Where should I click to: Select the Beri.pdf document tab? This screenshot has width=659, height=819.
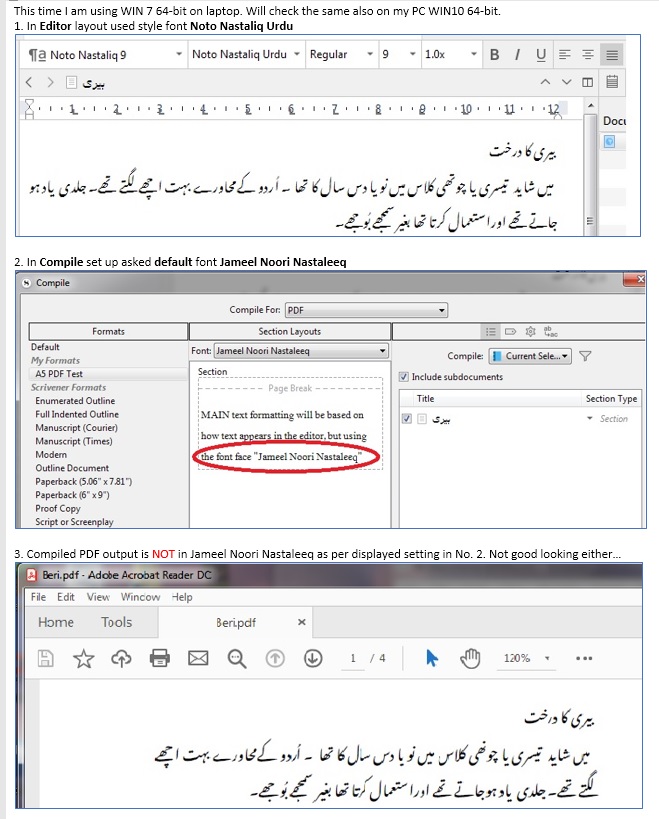pyautogui.click(x=236, y=623)
